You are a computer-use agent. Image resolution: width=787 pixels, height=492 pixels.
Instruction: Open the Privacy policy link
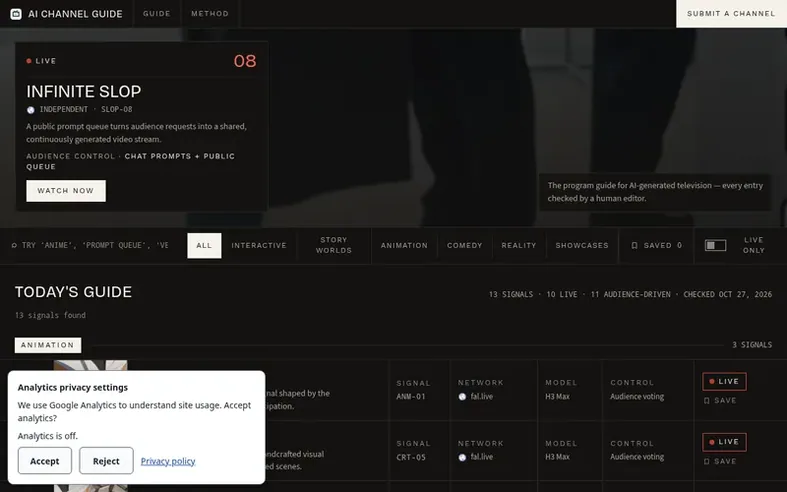[168, 461]
